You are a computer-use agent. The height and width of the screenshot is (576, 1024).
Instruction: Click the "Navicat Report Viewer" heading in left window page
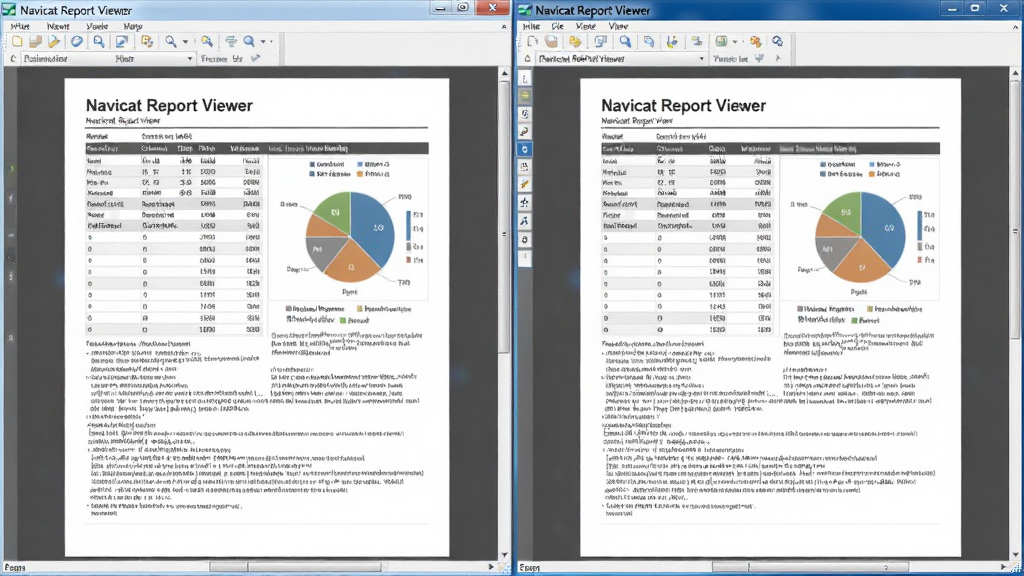(x=169, y=105)
